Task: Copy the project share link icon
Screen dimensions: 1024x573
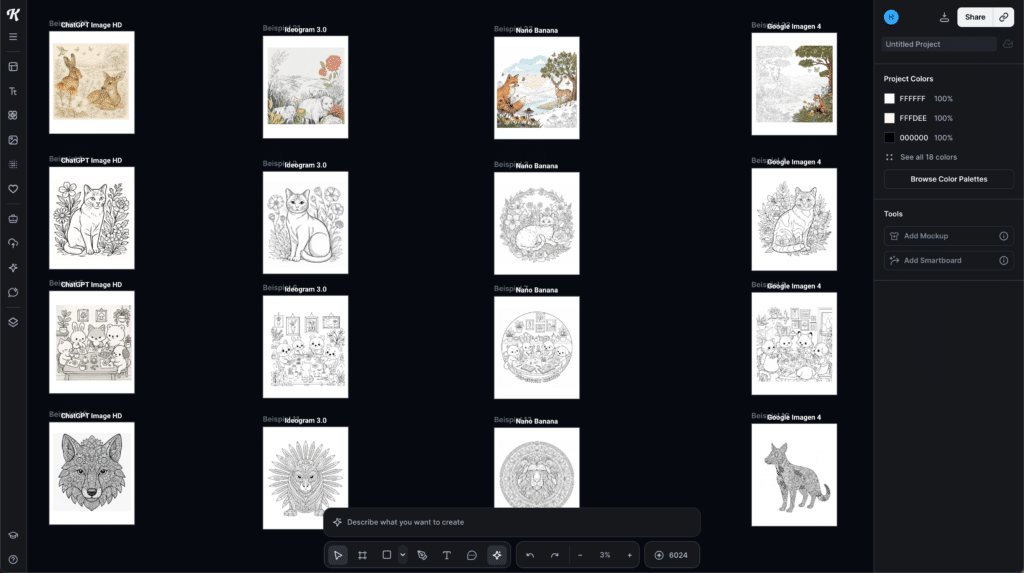Action: (1004, 17)
